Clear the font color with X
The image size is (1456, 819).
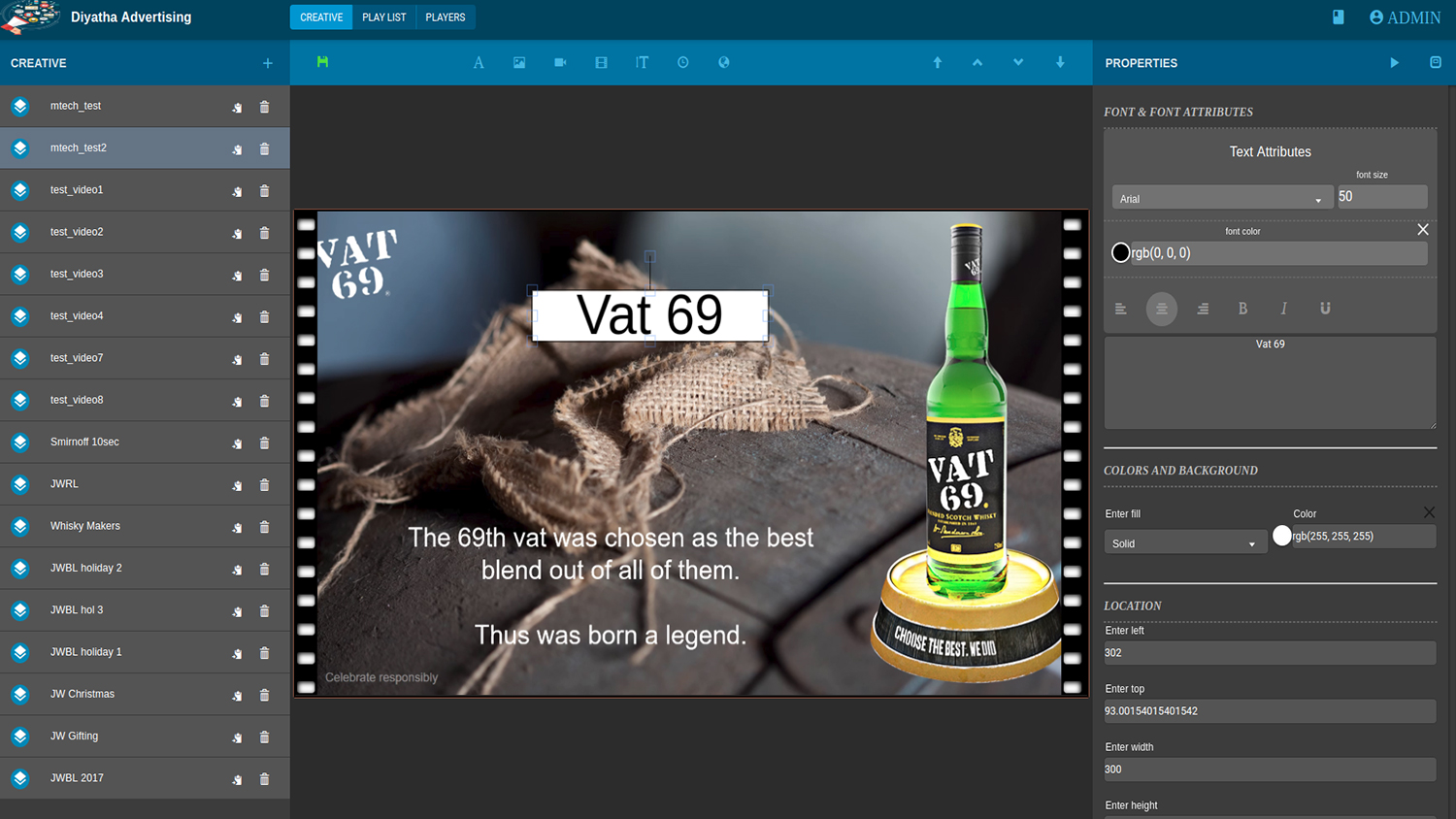pyautogui.click(x=1423, y=230)
